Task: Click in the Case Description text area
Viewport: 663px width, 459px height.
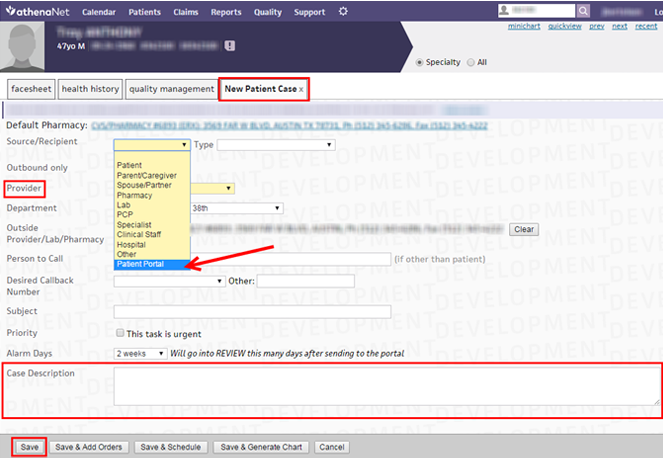Action: click(x=386, y=385)
